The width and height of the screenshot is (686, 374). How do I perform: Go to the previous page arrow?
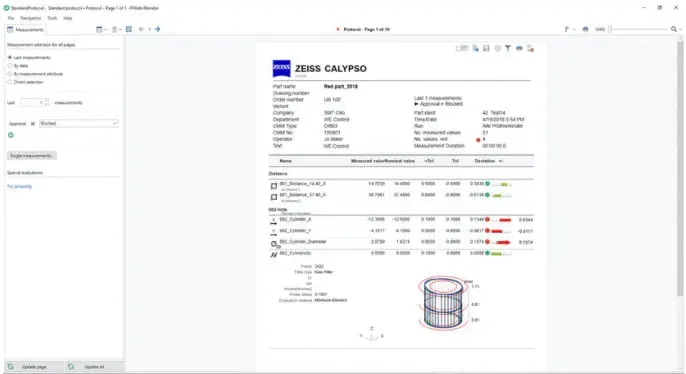pyautogui.click(x=141, y=29)
